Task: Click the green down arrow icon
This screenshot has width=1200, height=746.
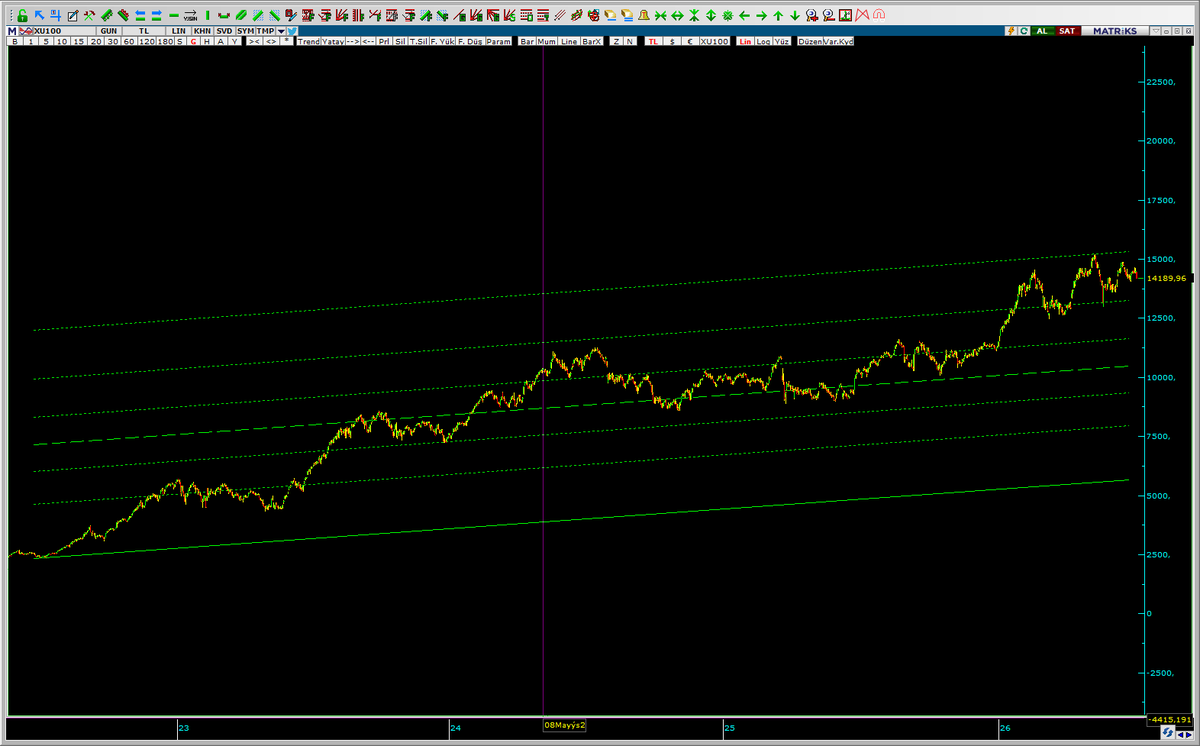Action: point(795,15)
